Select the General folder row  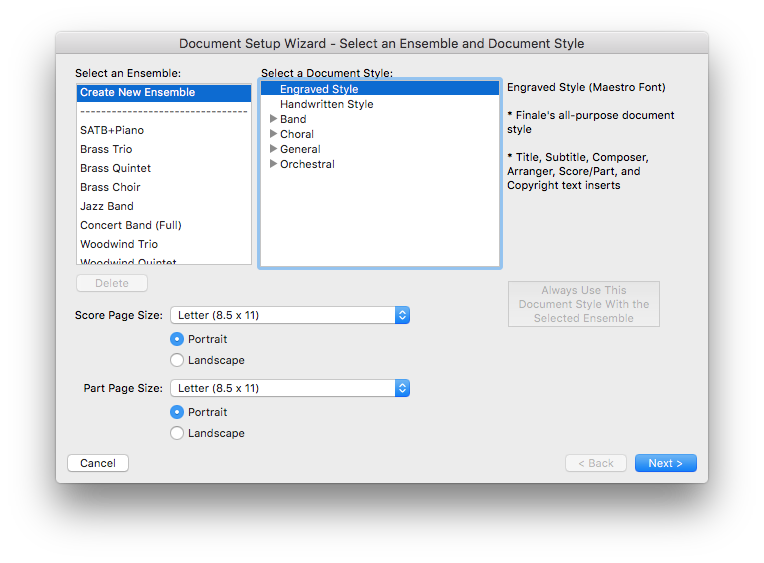click(380, 149)
